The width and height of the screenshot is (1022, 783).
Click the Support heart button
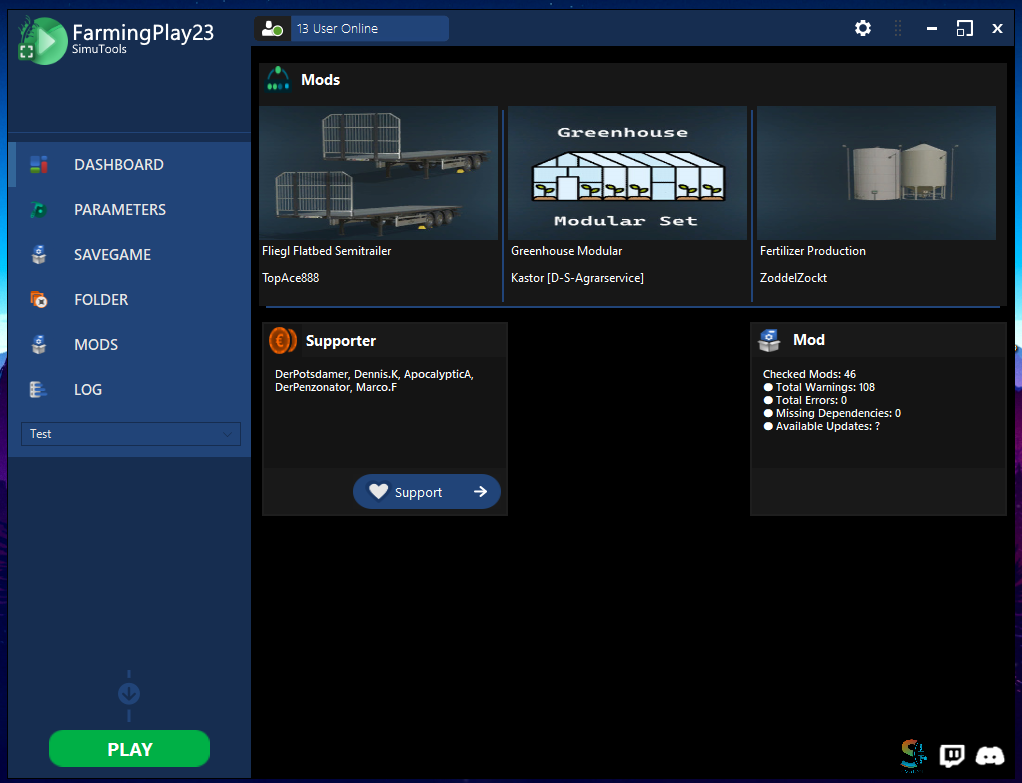[427, 492]
